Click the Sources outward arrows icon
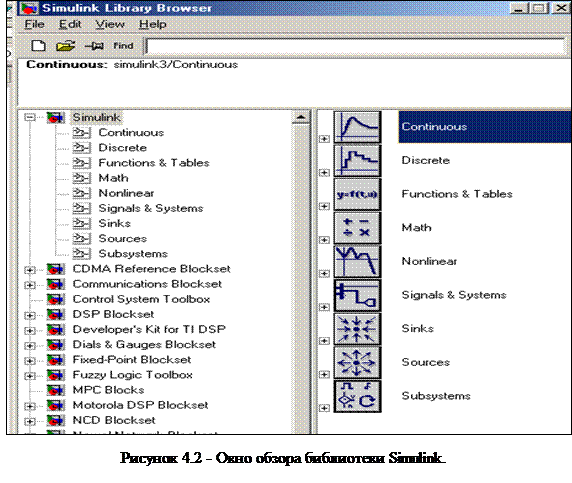Screen dimensions: 572x483 [x=358, y=363]
